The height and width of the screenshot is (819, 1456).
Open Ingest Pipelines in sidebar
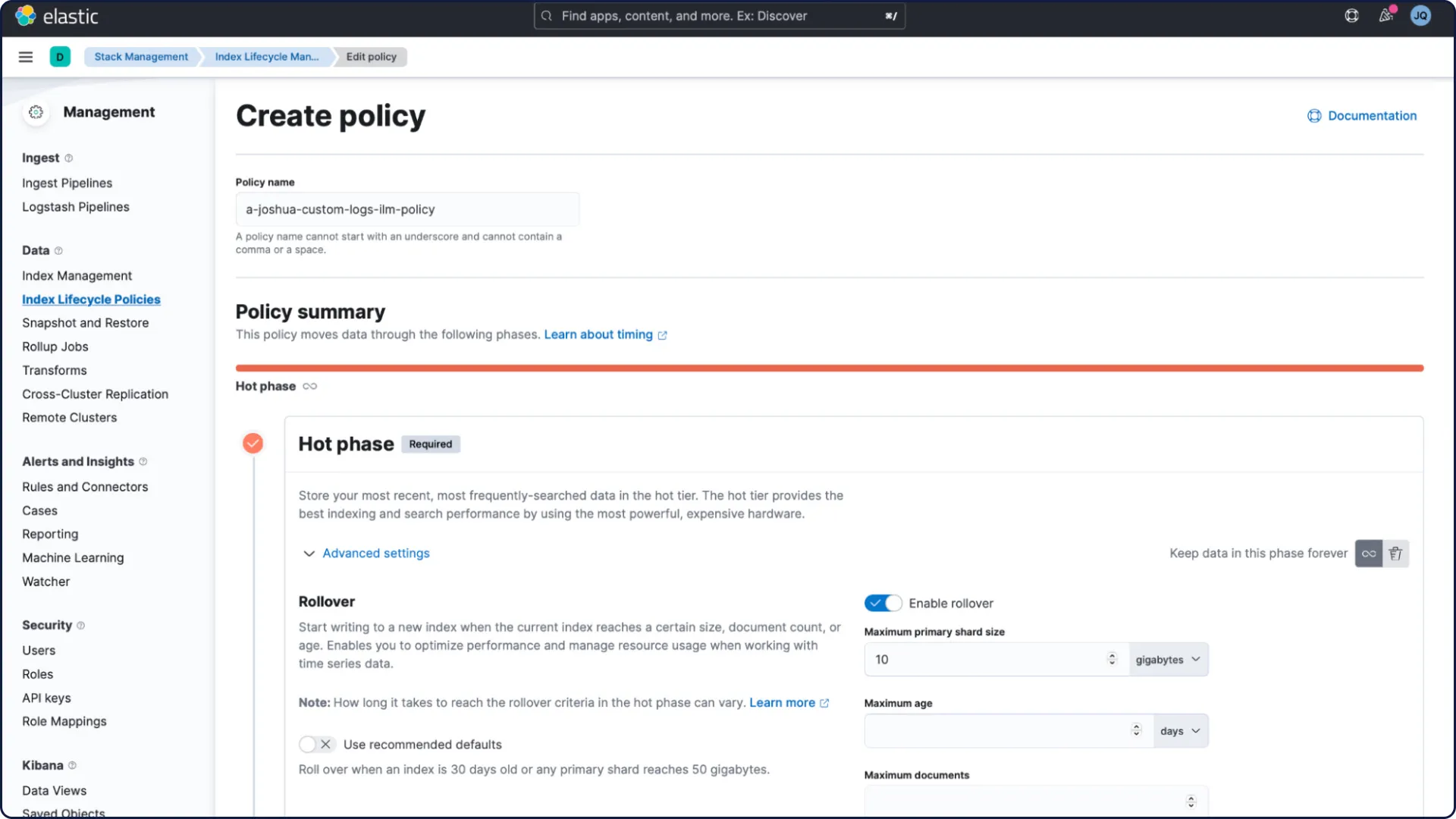(67, 184)
